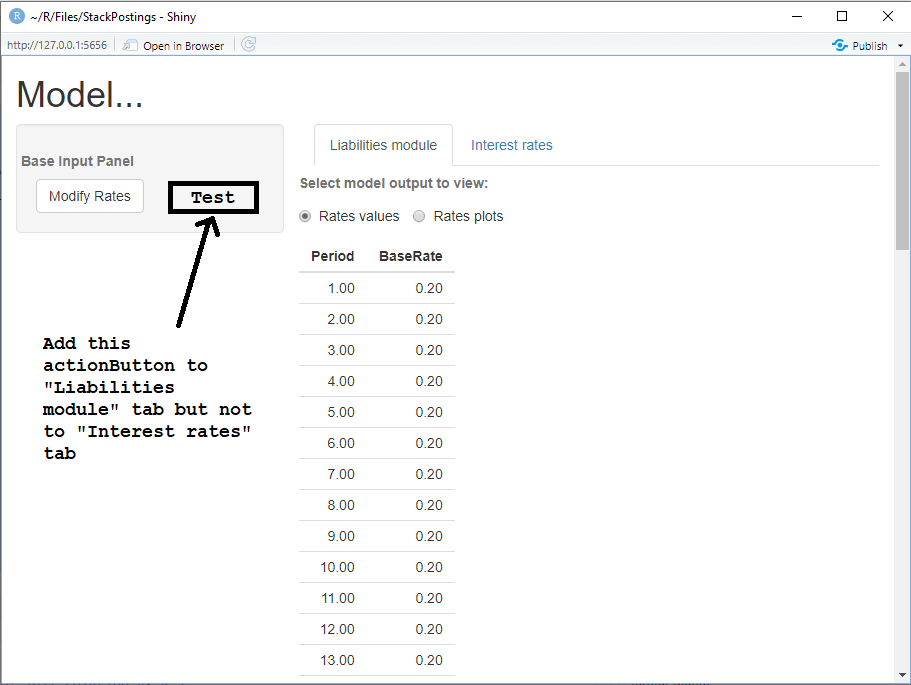911x685 pixels.
Task: Select the Rates values radio button
Action: (304, 216)
